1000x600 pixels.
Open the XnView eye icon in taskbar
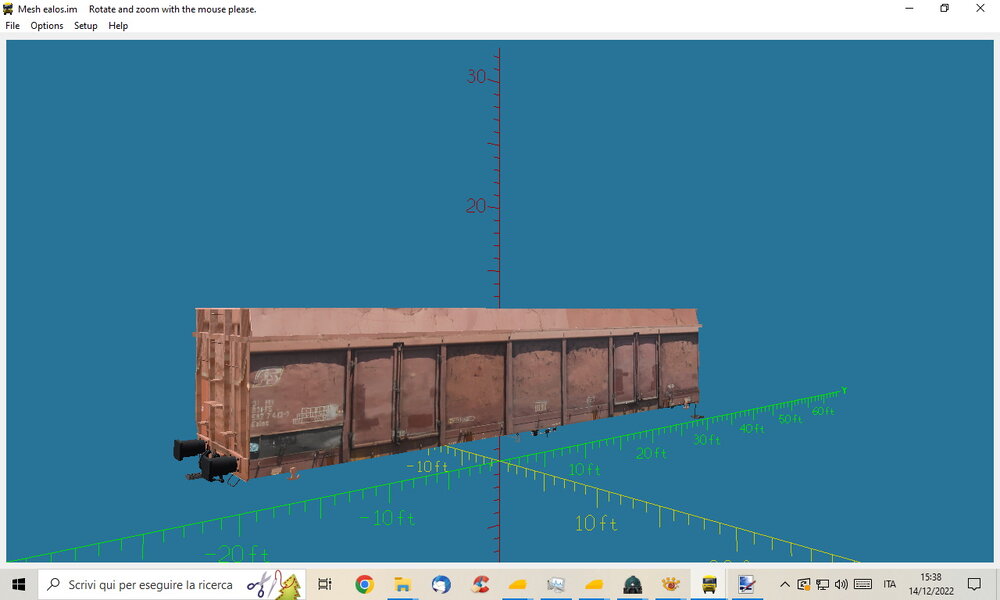[670, 584]
